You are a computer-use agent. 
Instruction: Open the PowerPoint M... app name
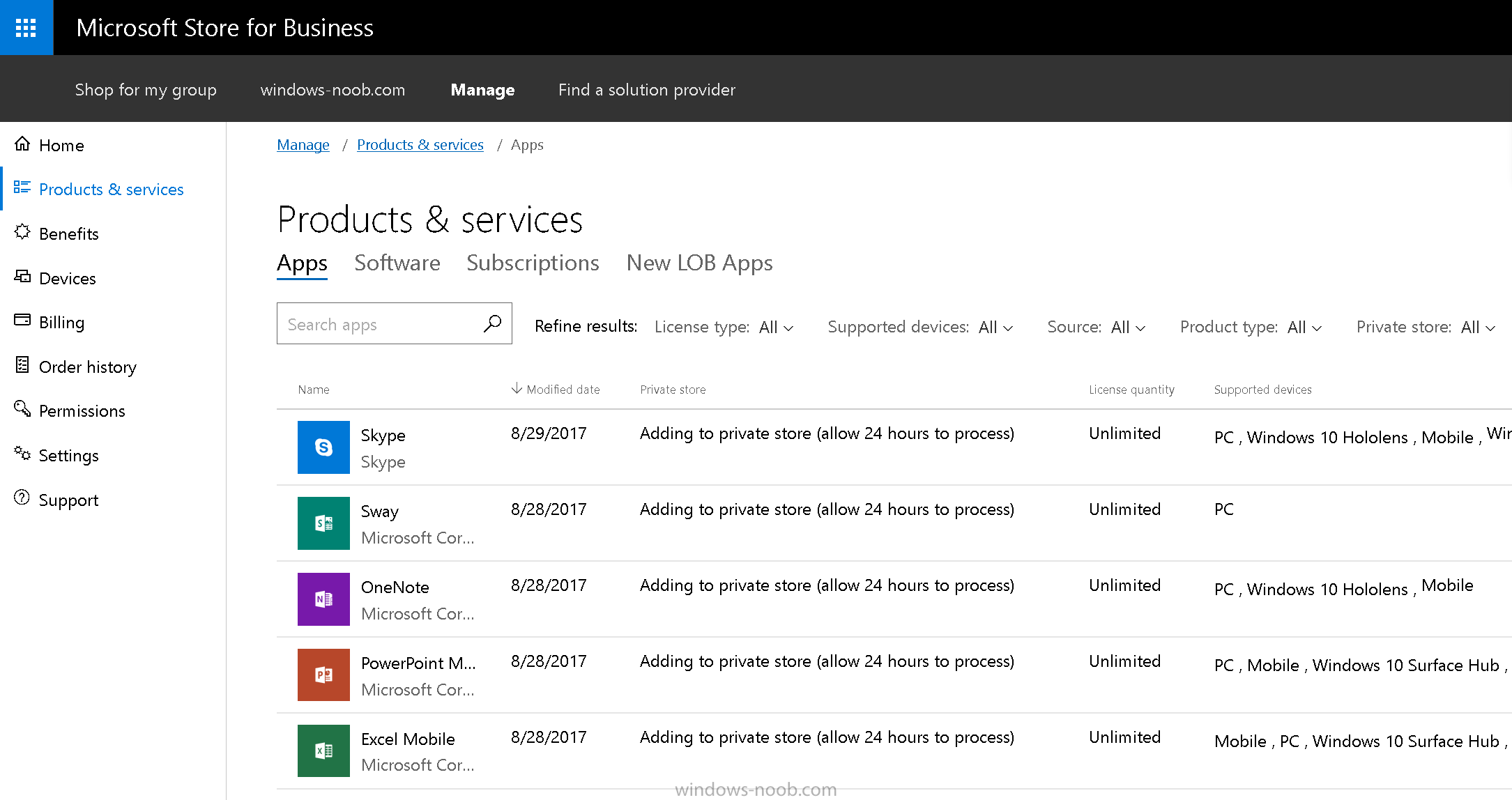(x=418, y=663)
